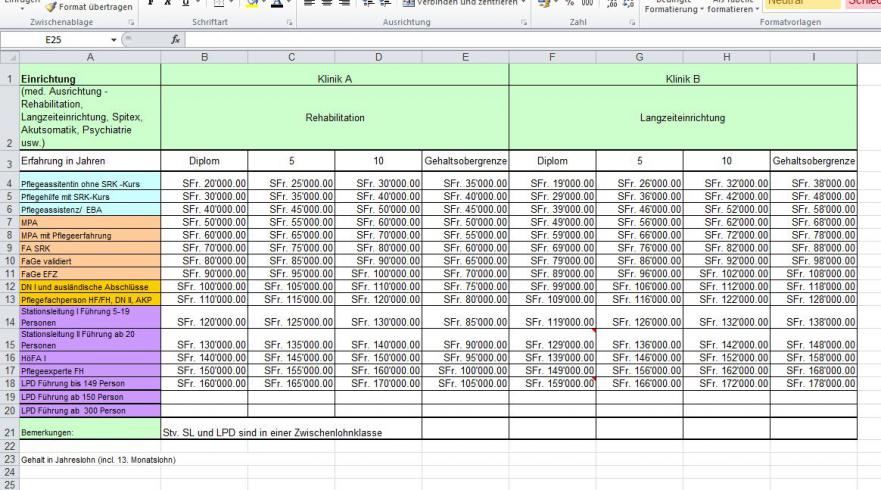881x490 pixels.
Task: Open the Name Box dropdown arrow
Action: tap(113, 40)
